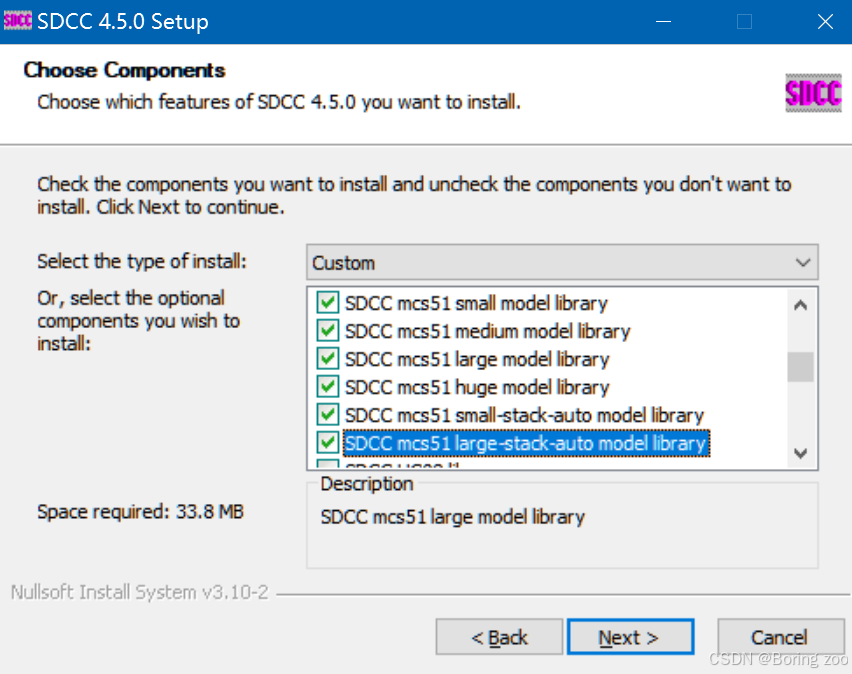Select highlighted 'SDCC mcs51 large-stack-auto model library' row
The width and height of the screenshot is (852, 674).
526,443
